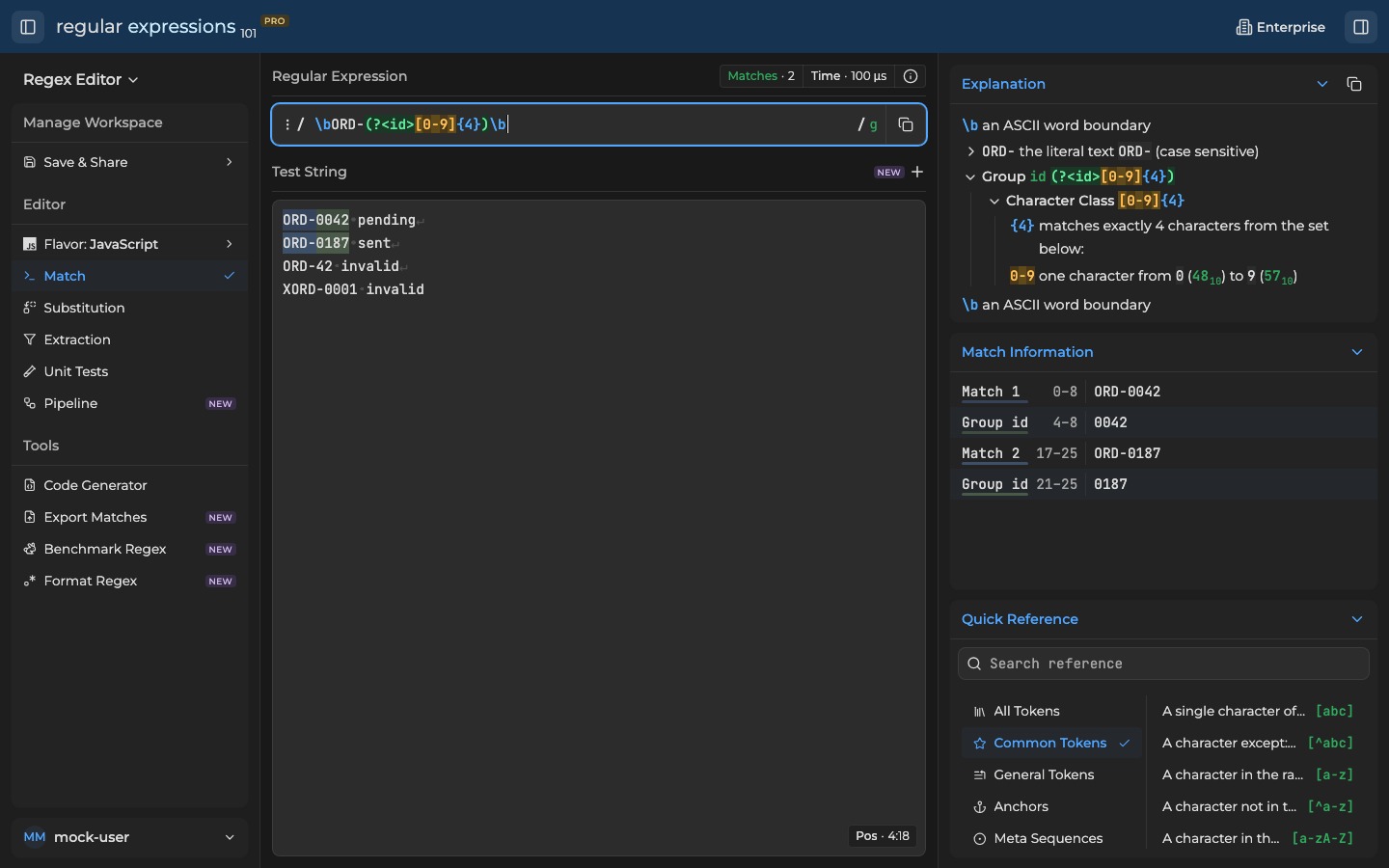Open Export Matches tool

[129, 517]
